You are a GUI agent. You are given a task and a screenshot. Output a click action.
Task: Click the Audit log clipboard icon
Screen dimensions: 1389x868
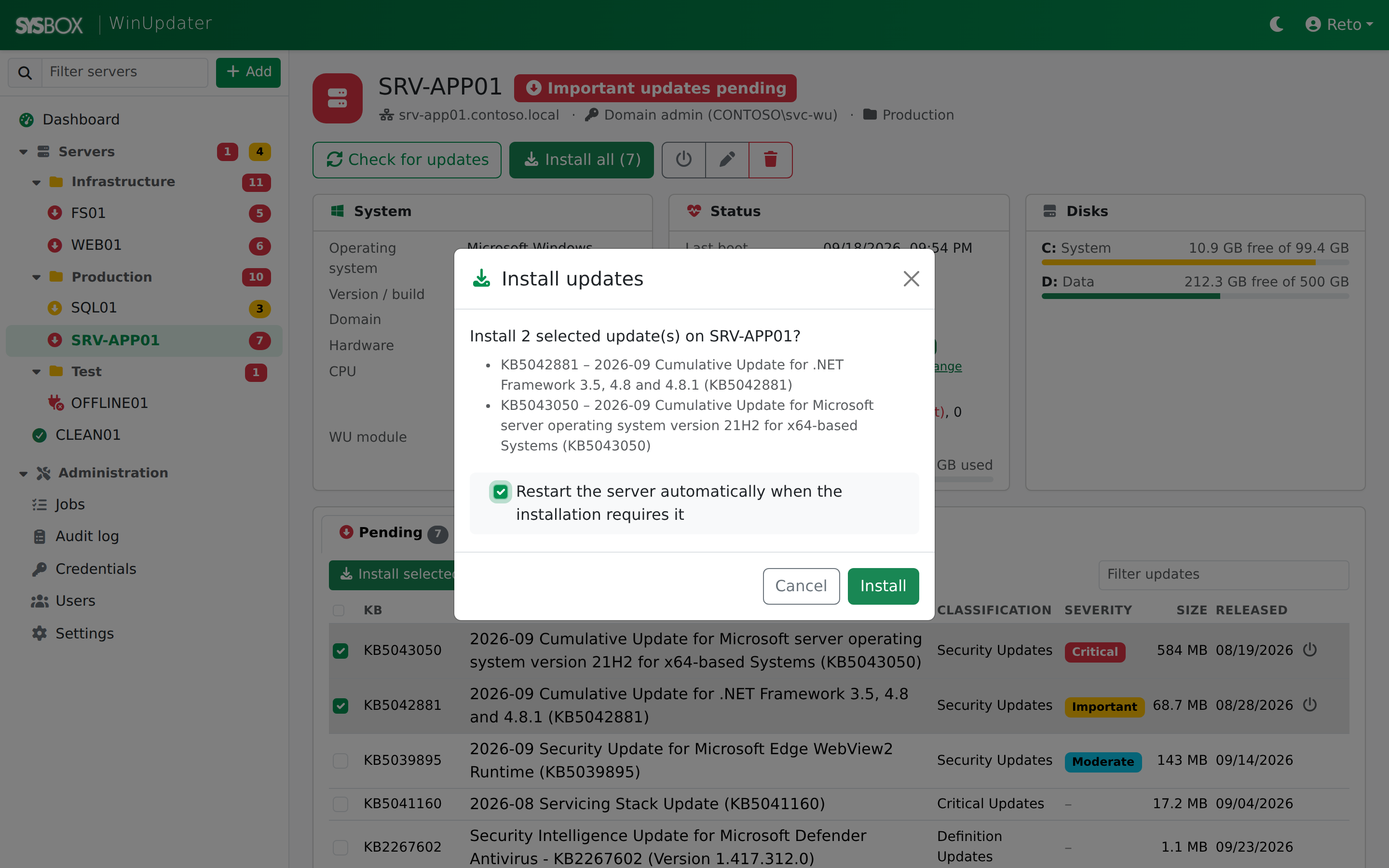[x=39, y=536]
